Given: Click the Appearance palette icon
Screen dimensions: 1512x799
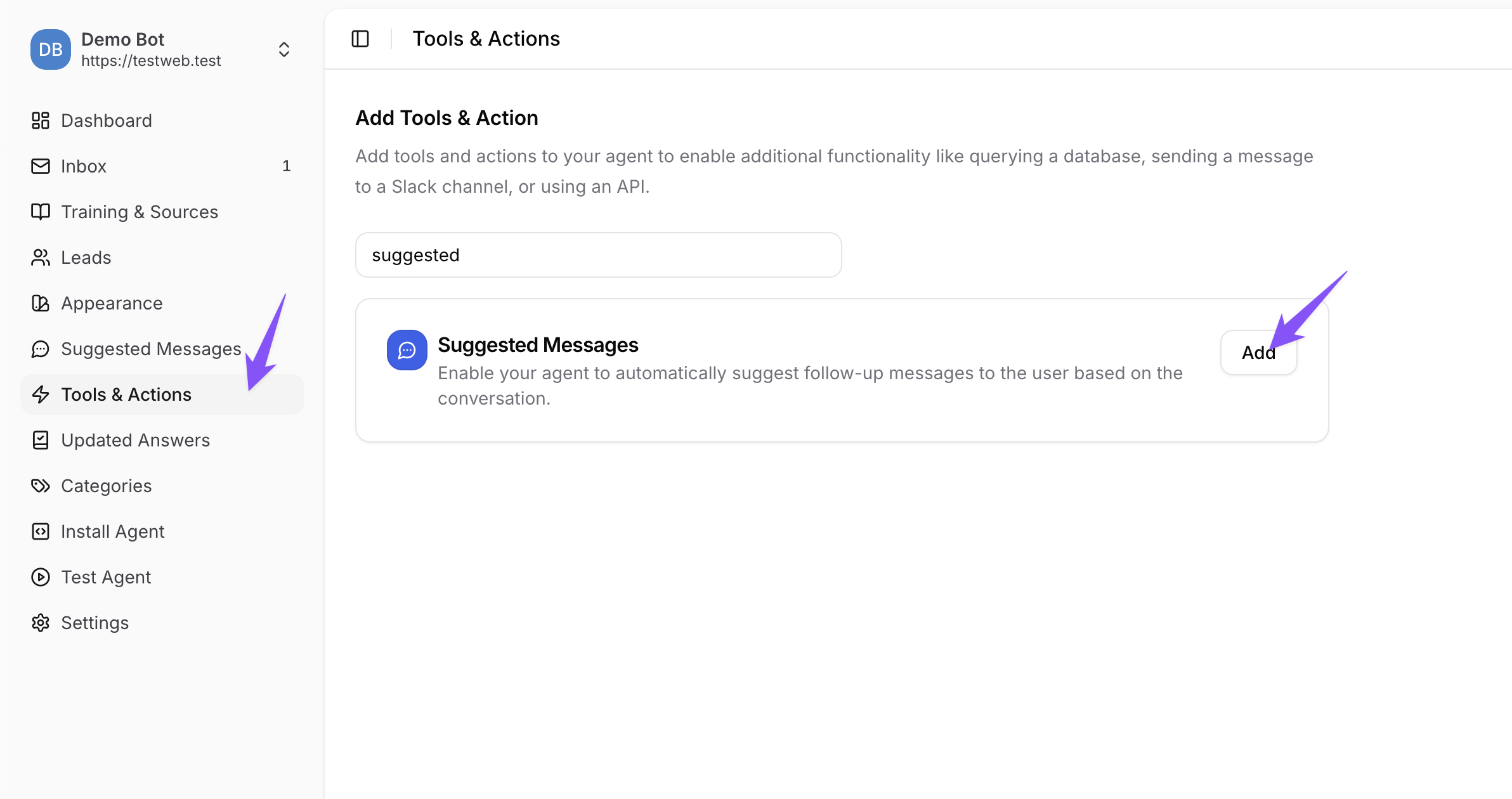Looking at the screenshot, I should (41, 303).
